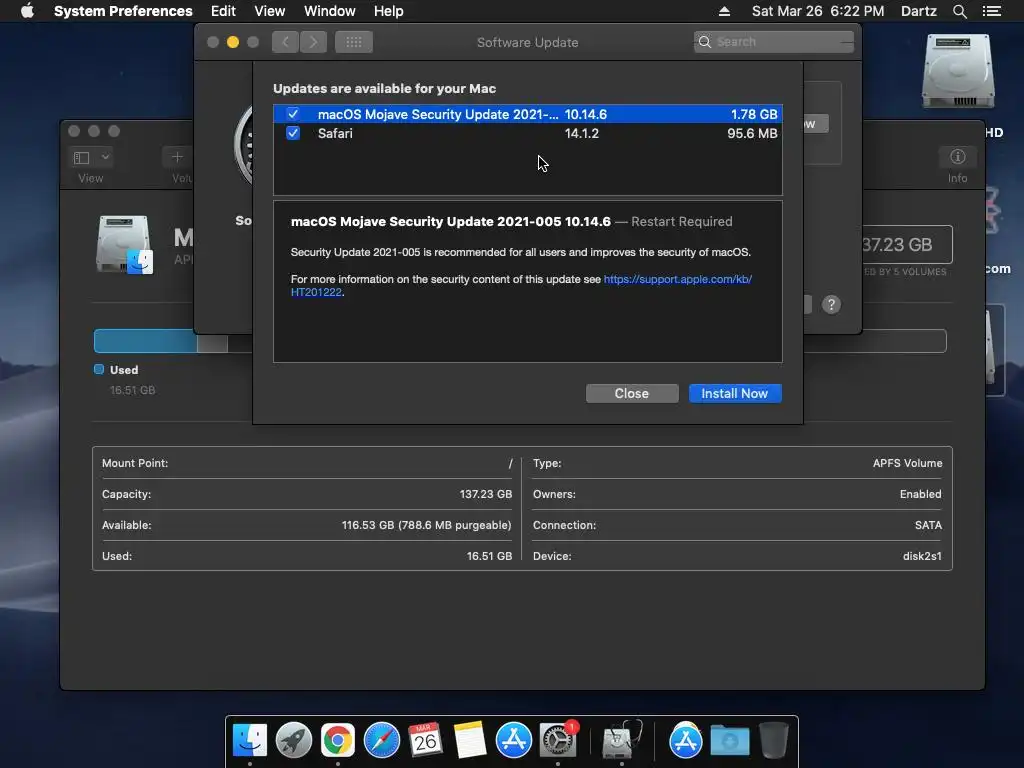Open the Help menu
Image resolution: width=1024 pixels, height=768 pixels.
(389, 11)
